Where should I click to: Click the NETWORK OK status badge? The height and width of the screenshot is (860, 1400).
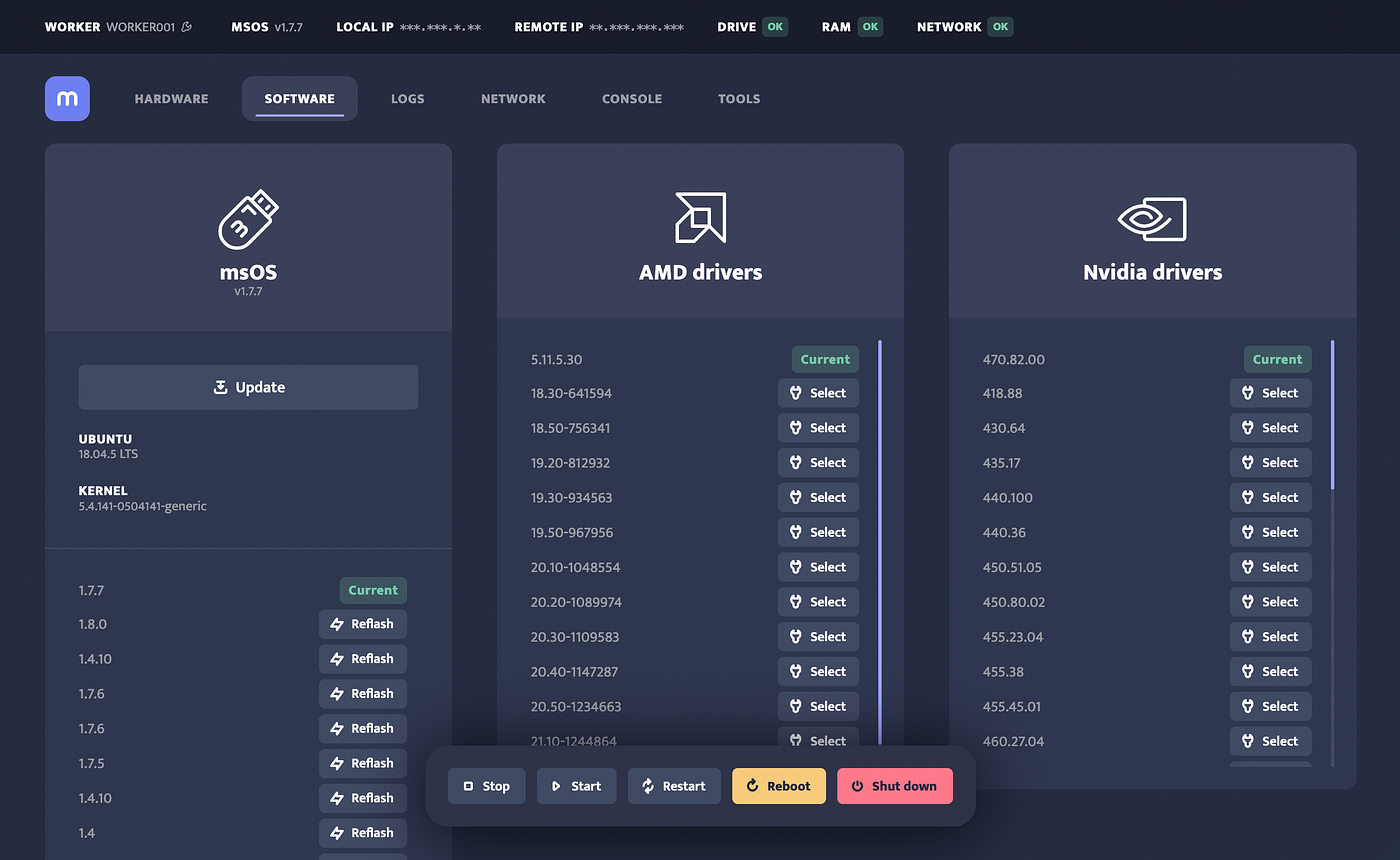pyautogui.click(x=1000, y=27)
